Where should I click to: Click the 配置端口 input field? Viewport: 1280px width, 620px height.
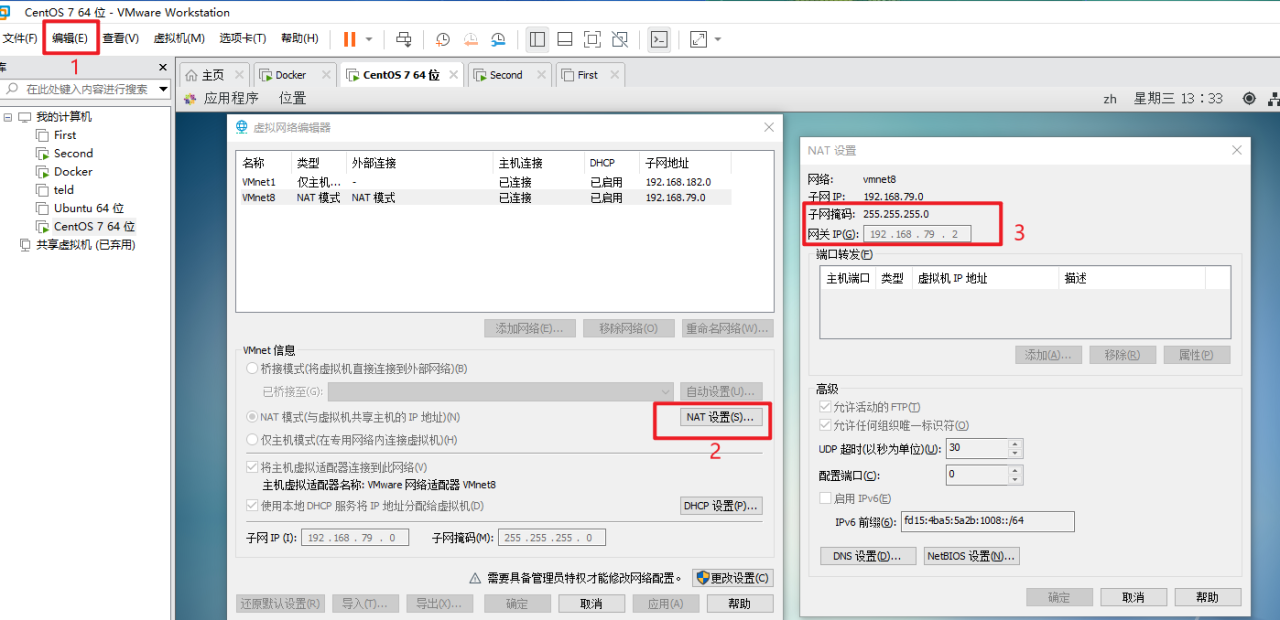976,475
